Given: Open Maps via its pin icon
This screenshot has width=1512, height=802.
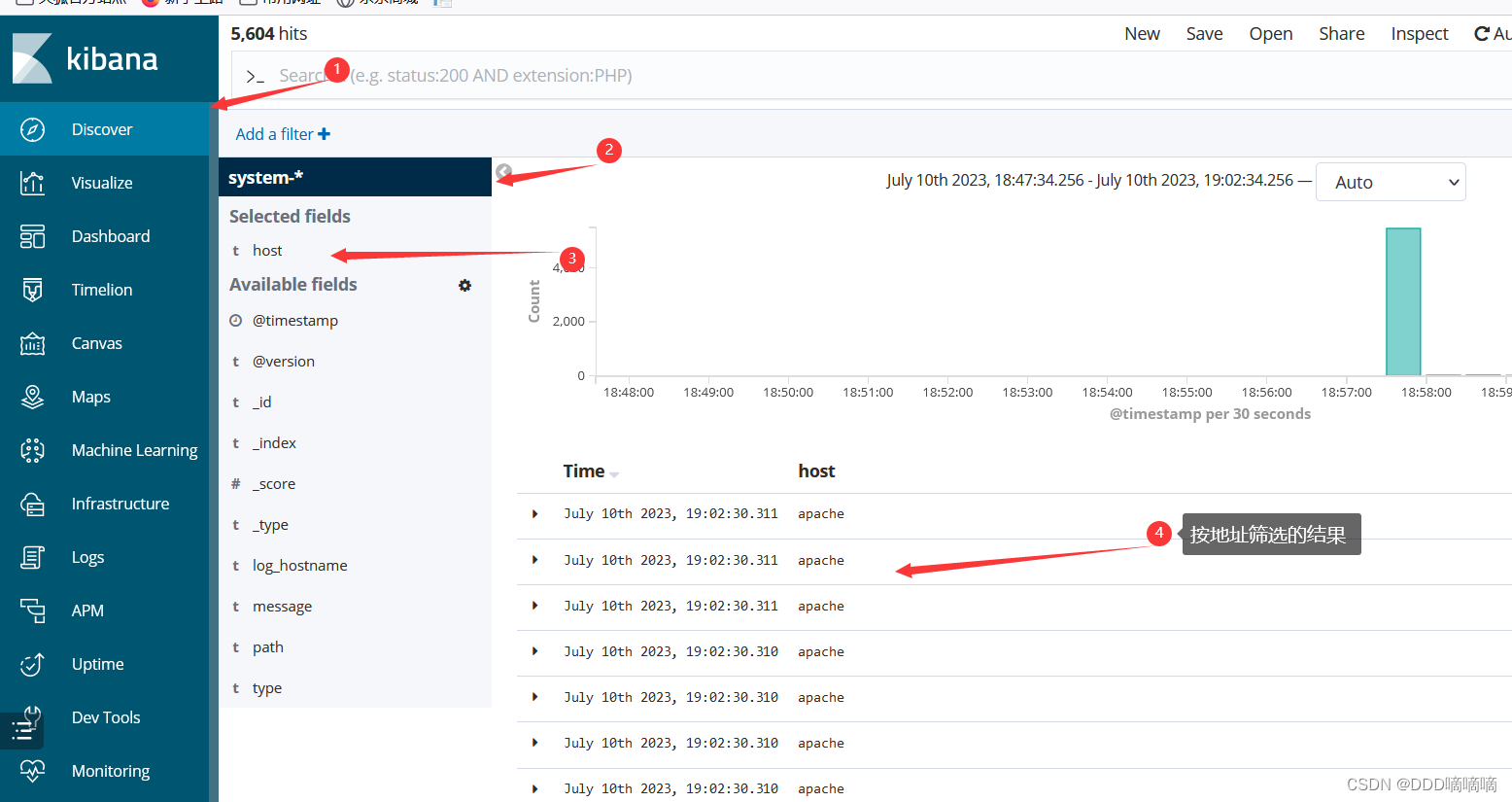Looking at the screenshot, I should click(x=32, y=397).
